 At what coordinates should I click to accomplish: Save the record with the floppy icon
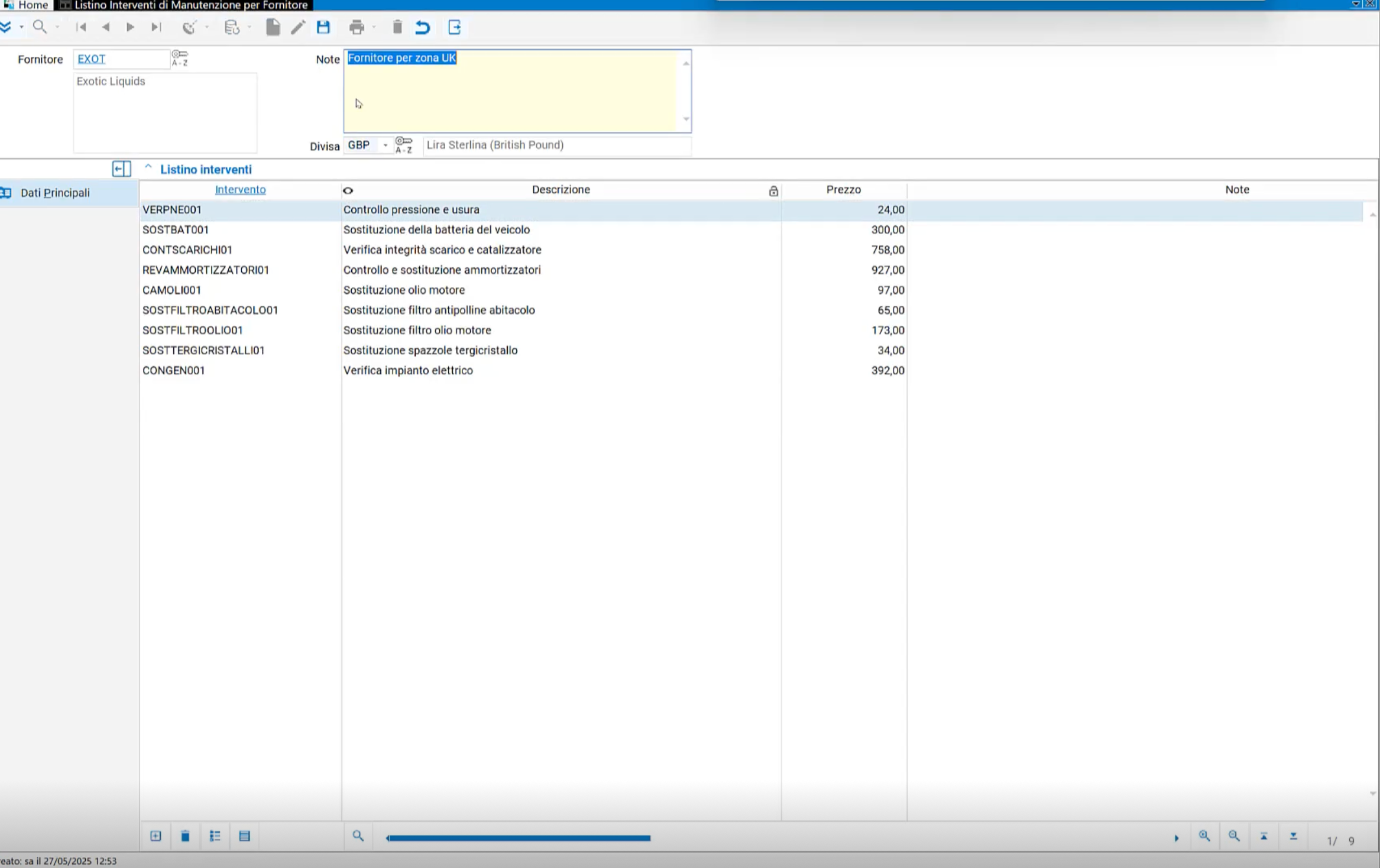click(x=323, y=27)
